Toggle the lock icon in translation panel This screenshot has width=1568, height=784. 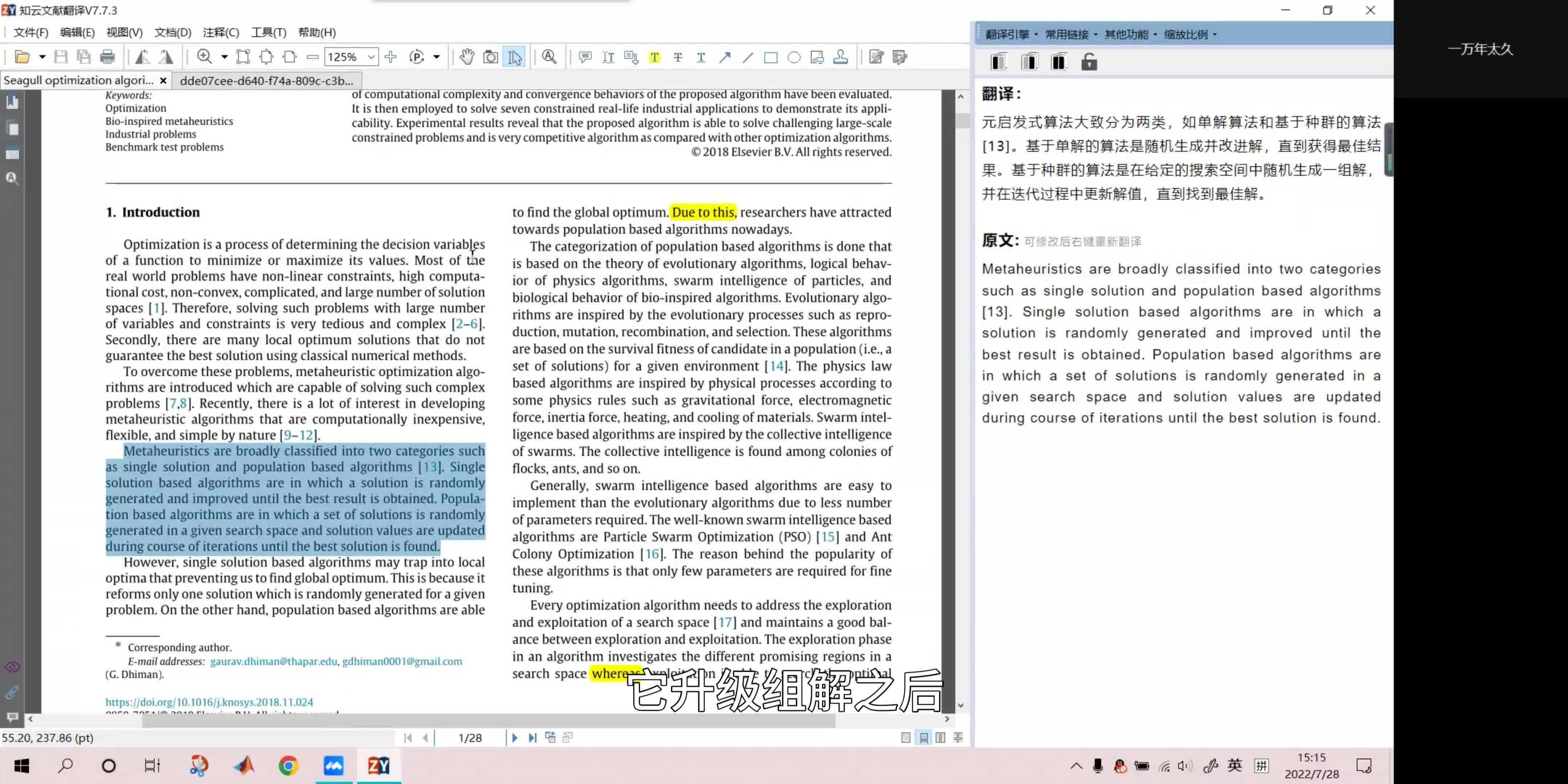pos(1089,62)
